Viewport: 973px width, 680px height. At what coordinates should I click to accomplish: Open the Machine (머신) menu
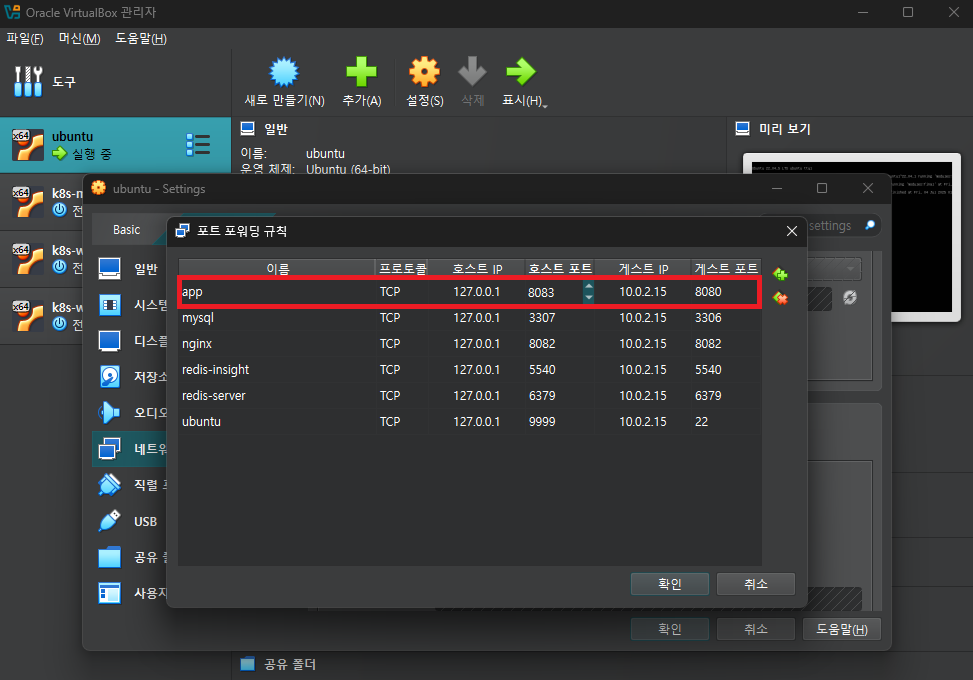(79, 38)
